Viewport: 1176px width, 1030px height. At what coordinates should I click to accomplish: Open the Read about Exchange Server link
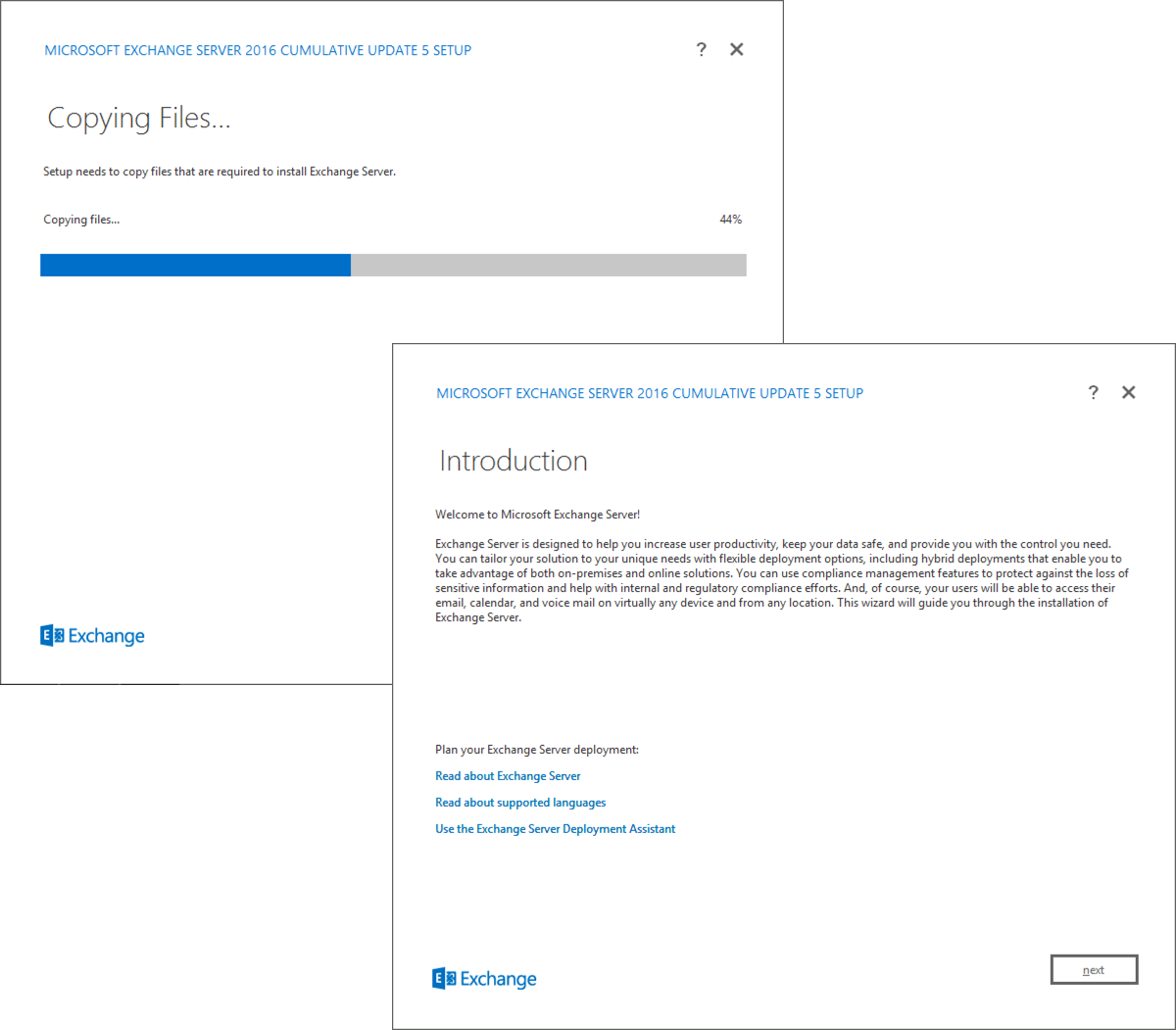click(508, 776)
